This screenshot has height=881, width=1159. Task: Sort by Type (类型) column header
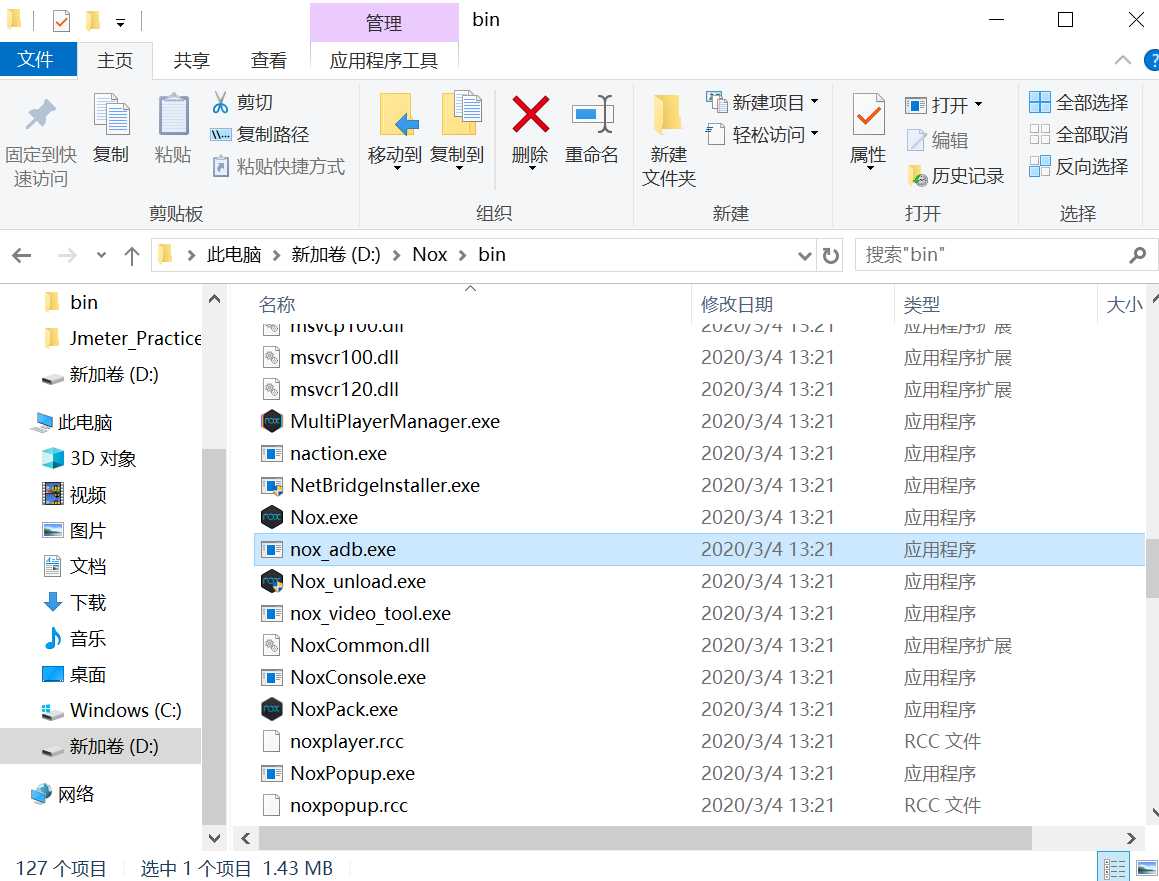pos(921,305)
